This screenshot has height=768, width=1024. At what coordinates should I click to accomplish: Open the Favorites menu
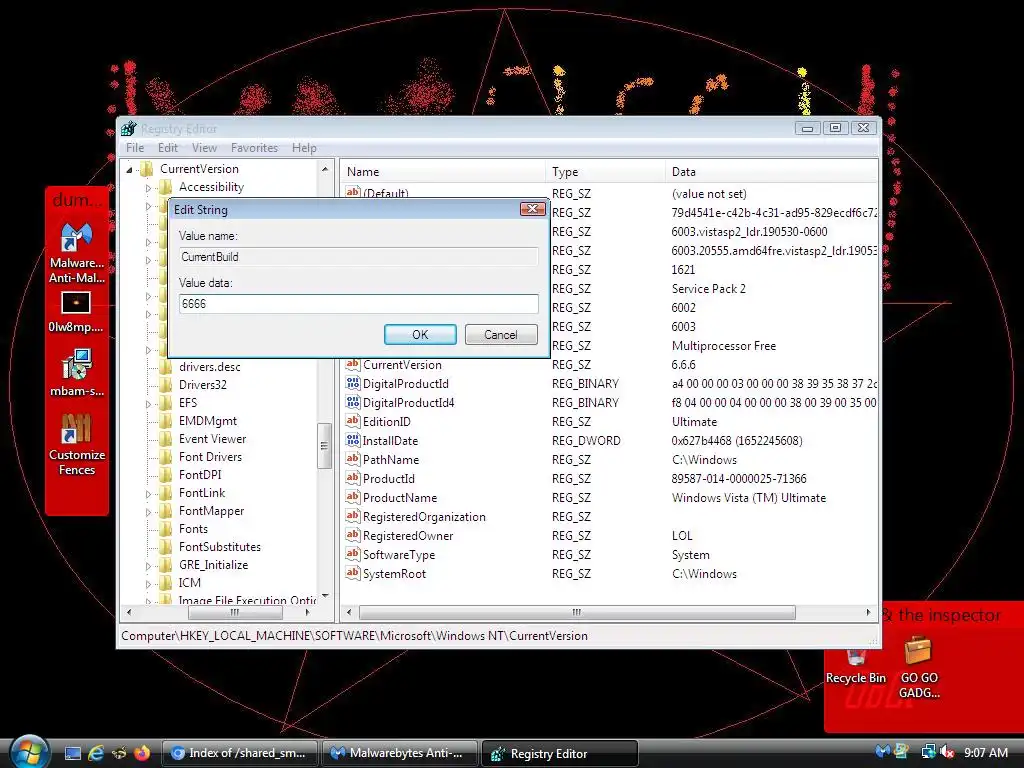254,148
